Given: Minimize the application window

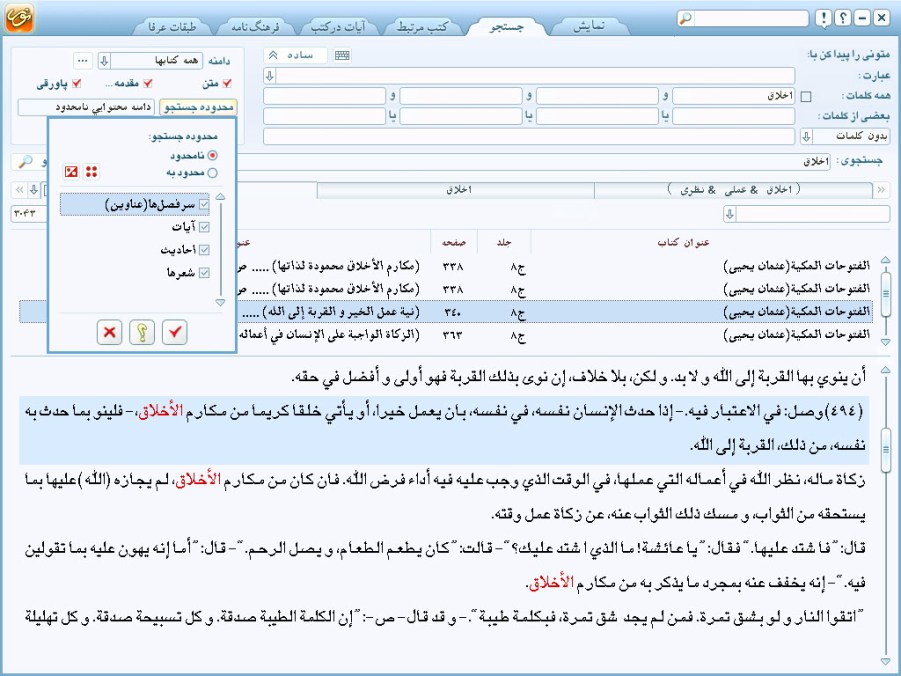Looking at the screenshot, I should pyautogui.click(x=862, y=18).
